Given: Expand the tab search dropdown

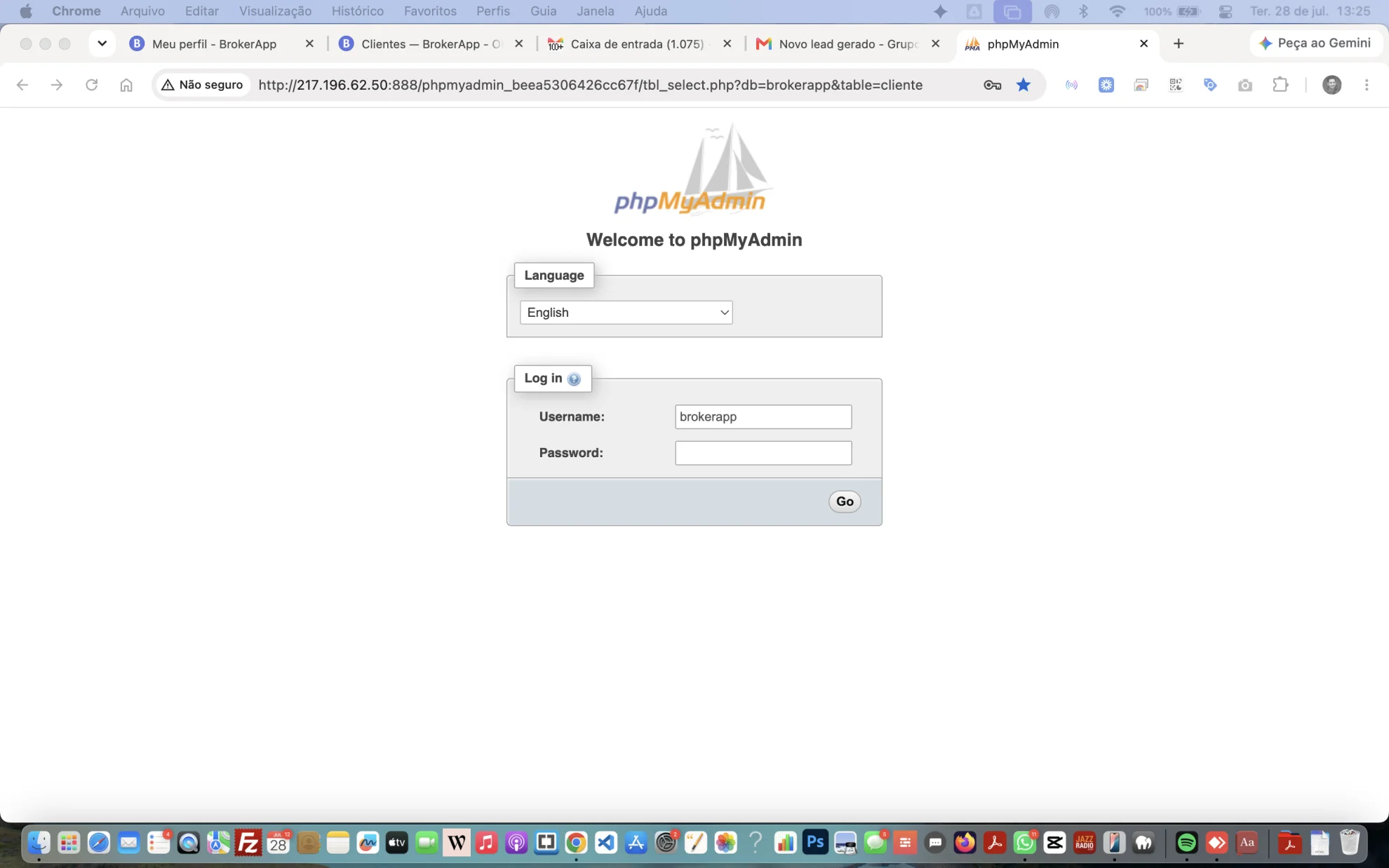Looking at the screenshot, I should [x=102, y=43].
